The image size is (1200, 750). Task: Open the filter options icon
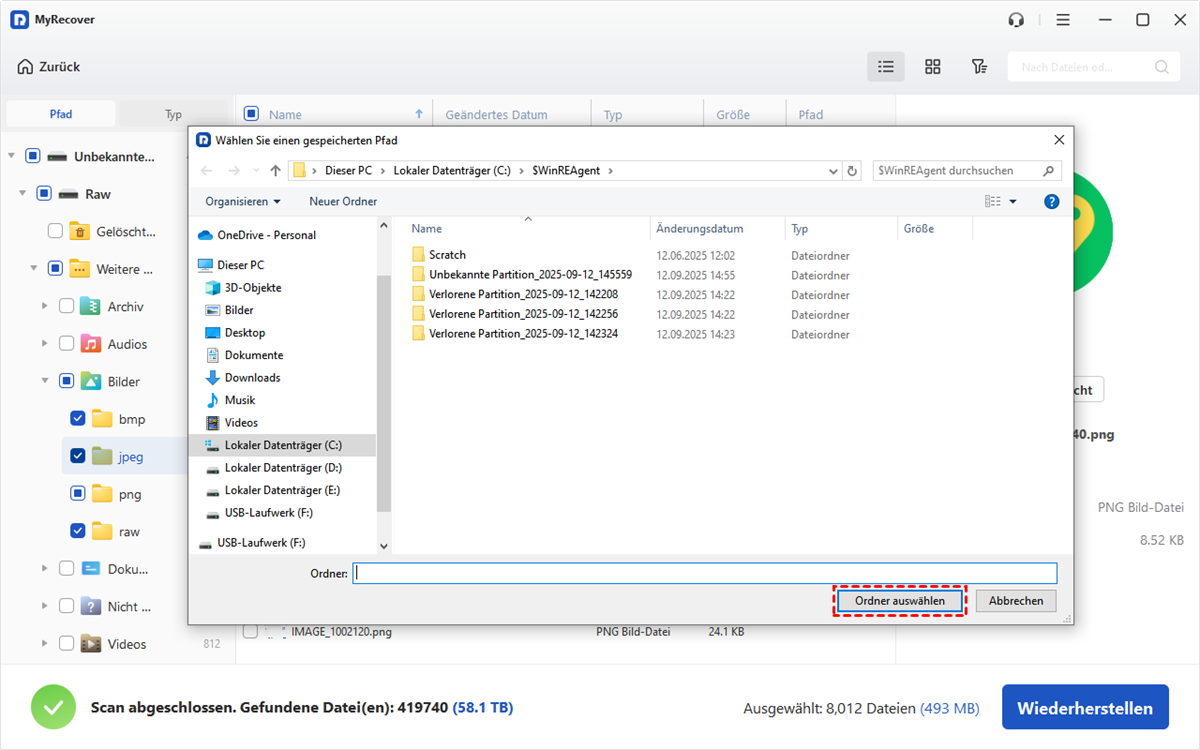[x=980, y=67]
